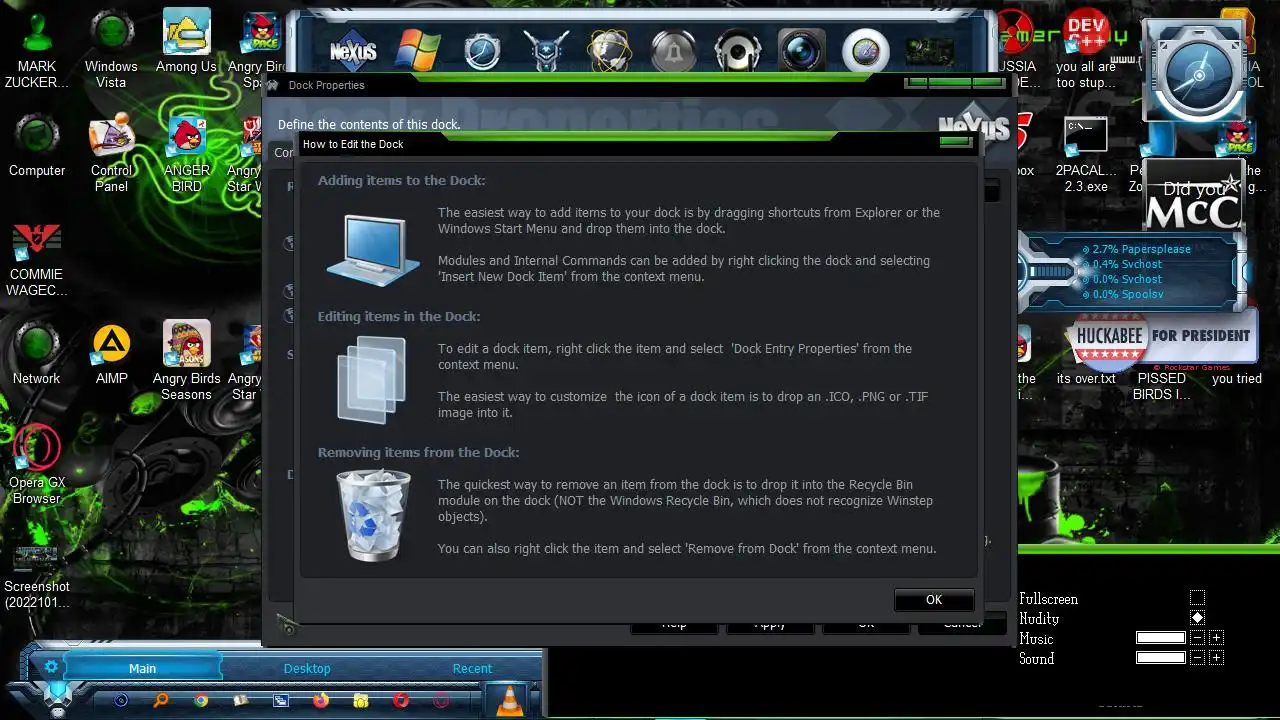Open the yellow folder icon in bottom dock
Image resolution: width=1280 pixels, height=720 pixels.
coord(361,700)
